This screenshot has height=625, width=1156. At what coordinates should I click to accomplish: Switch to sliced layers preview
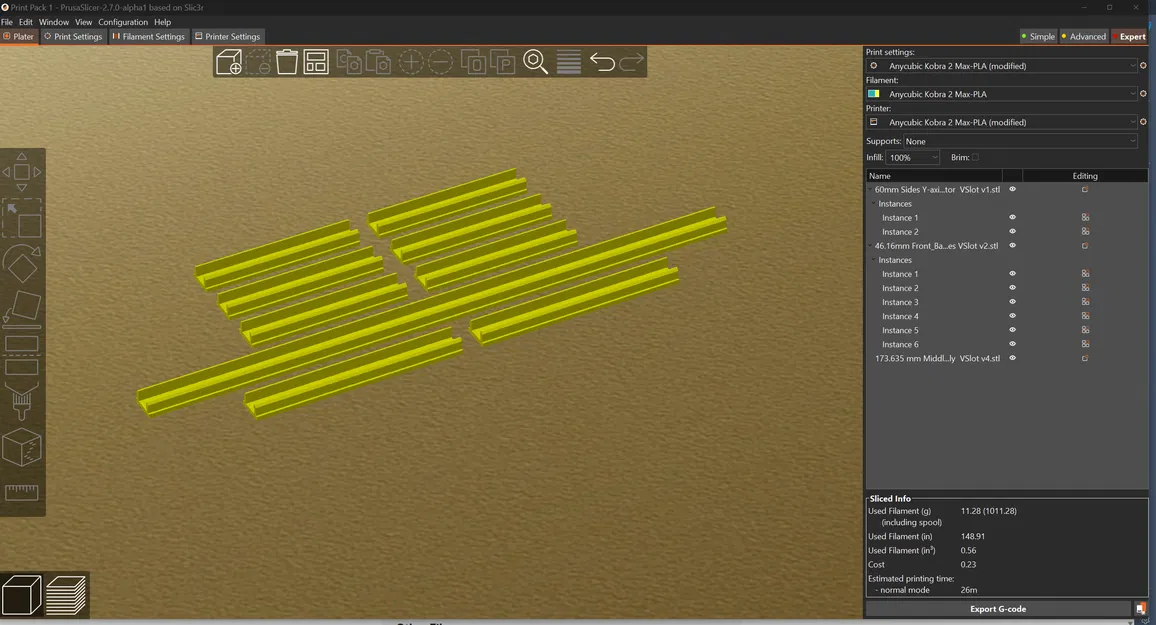[66, 595]
